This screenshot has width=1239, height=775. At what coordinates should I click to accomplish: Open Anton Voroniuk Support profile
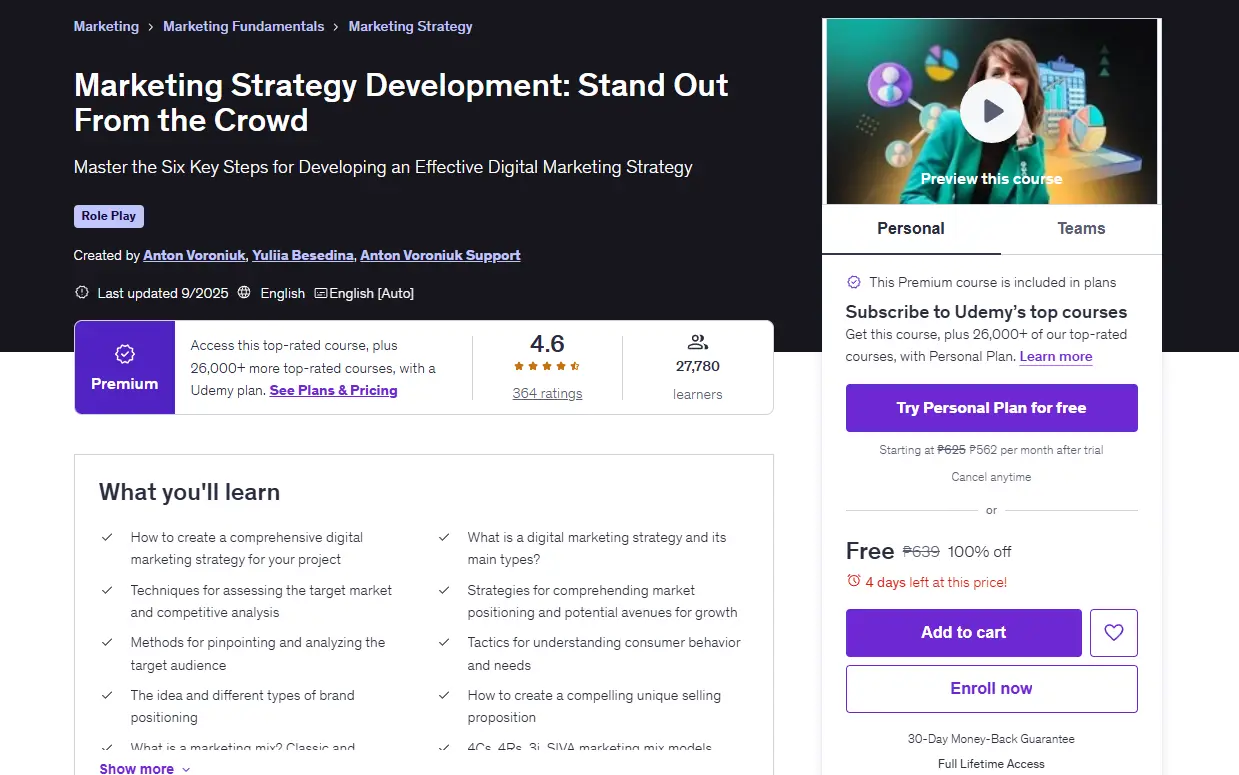point(440,255)
